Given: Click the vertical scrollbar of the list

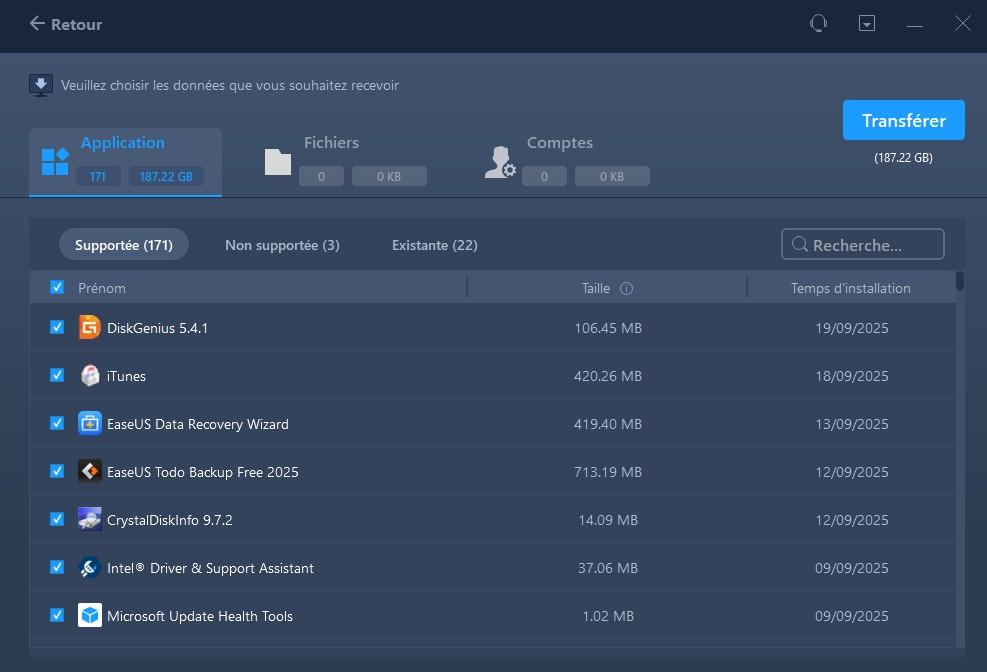Looking at the screenshot, I should pos(960,281).
